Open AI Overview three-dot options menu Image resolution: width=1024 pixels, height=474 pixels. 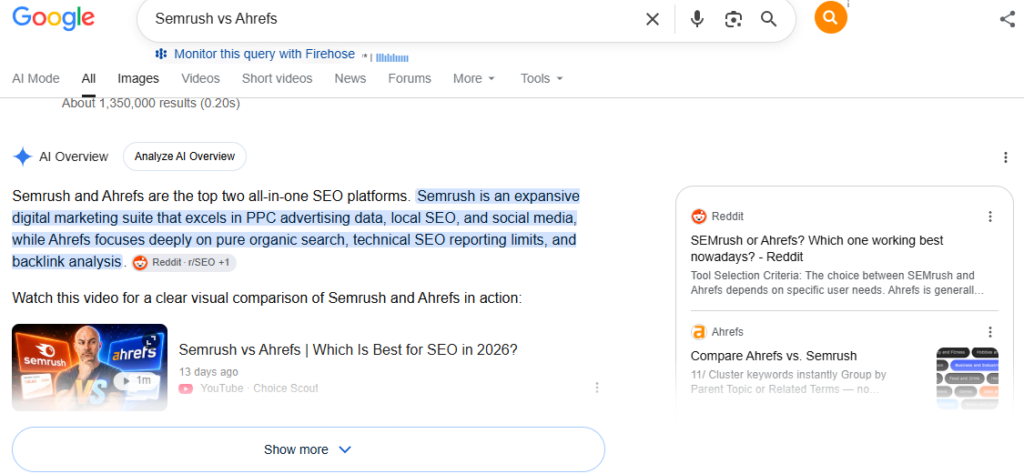1006,157
